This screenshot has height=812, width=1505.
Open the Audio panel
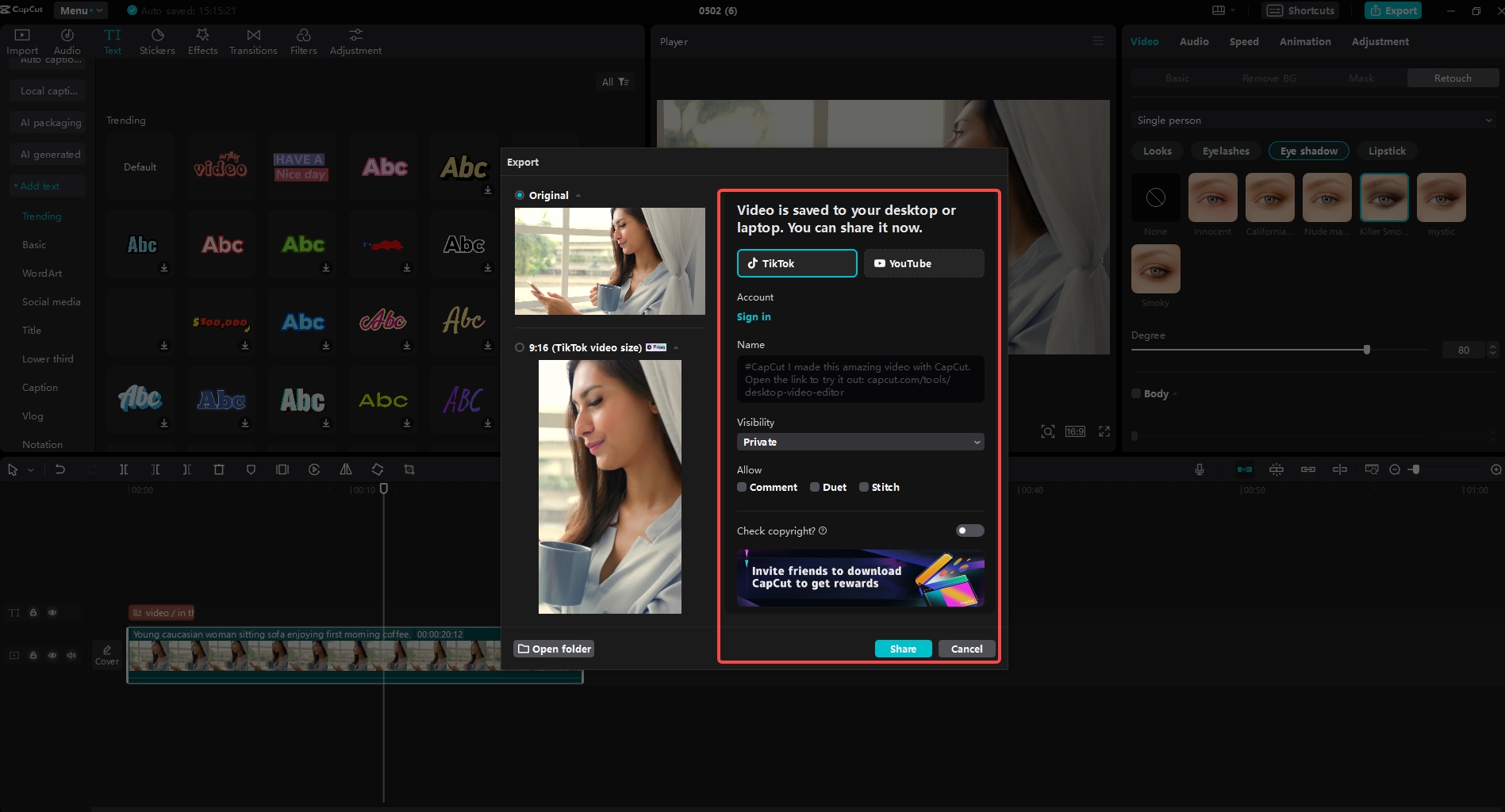coord(67,40)
